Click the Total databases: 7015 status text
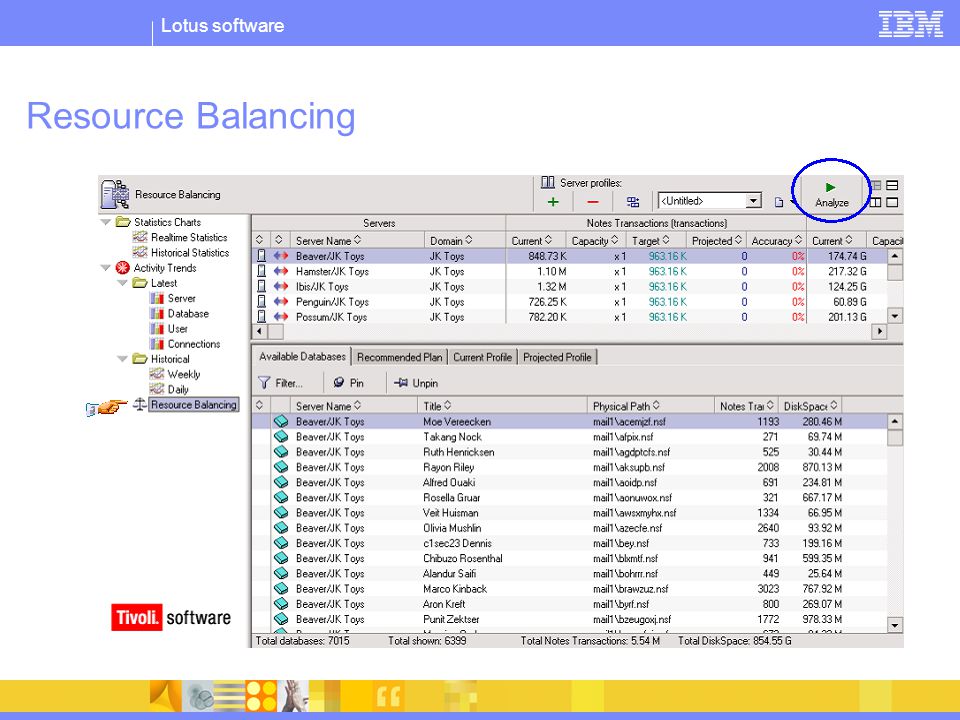960x720 pixels. (x=302, y=641)
